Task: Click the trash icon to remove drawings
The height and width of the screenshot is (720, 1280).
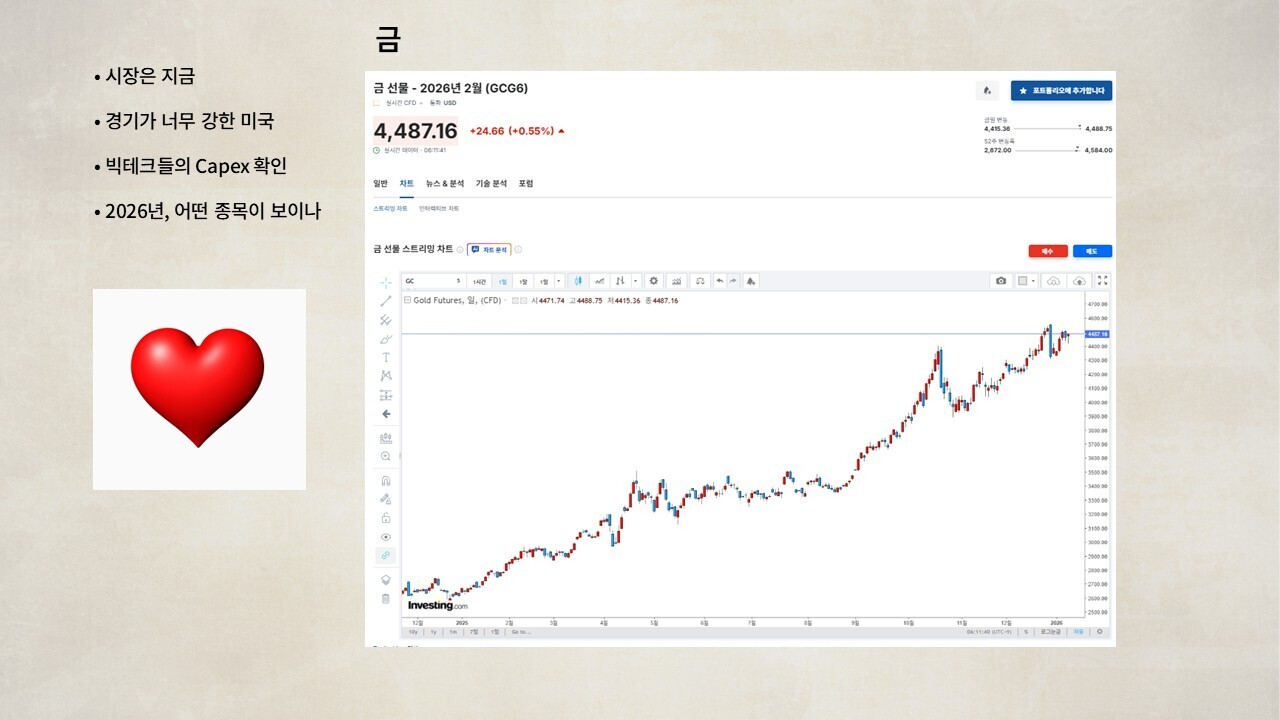Action: (386, 599)
